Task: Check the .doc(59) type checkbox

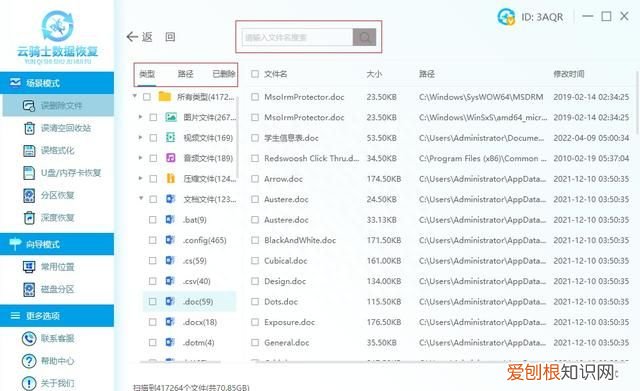Action: coord(153,302)
